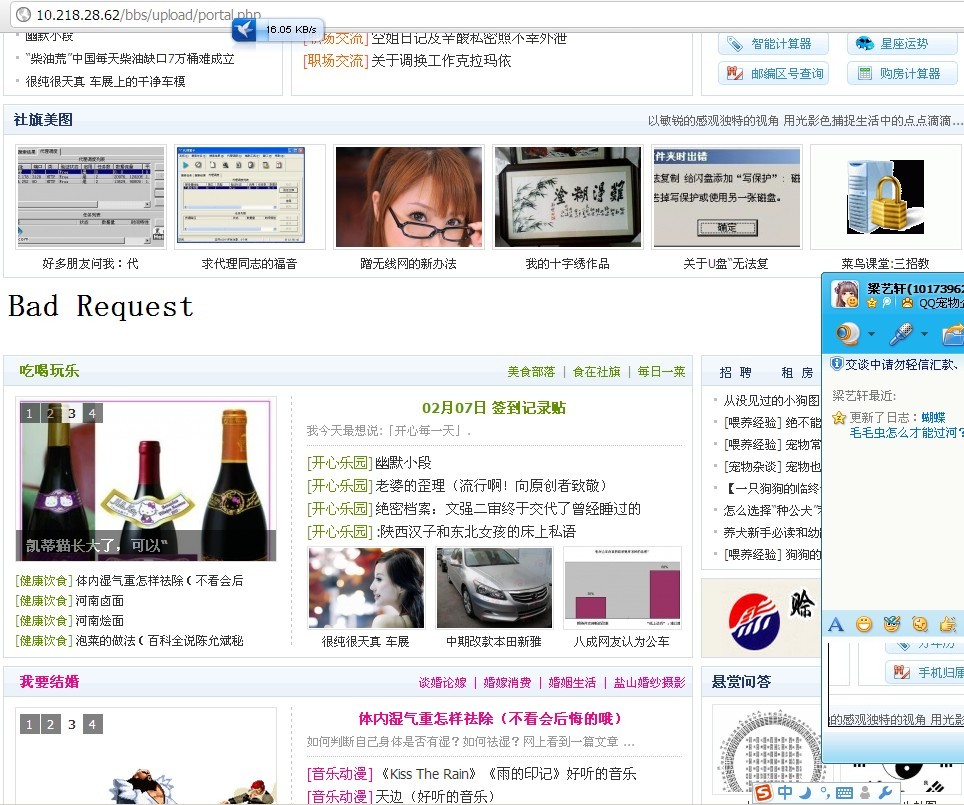Open the wrench settings icon on IME bar
964x805 pixels.
click(x=886, y=793)
